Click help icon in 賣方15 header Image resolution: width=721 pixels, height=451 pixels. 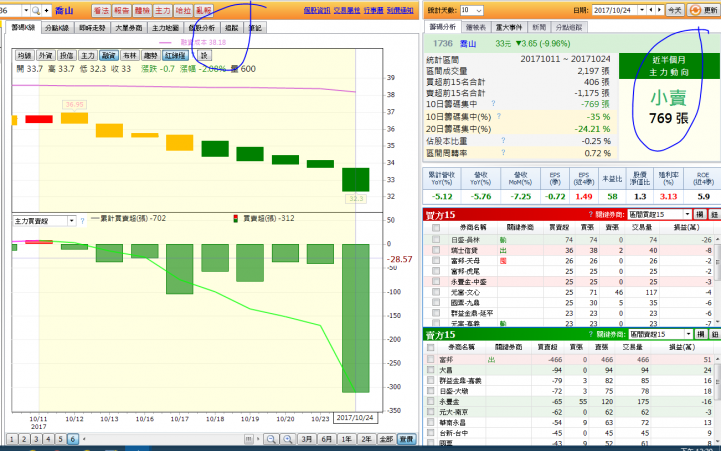[590, 334]
